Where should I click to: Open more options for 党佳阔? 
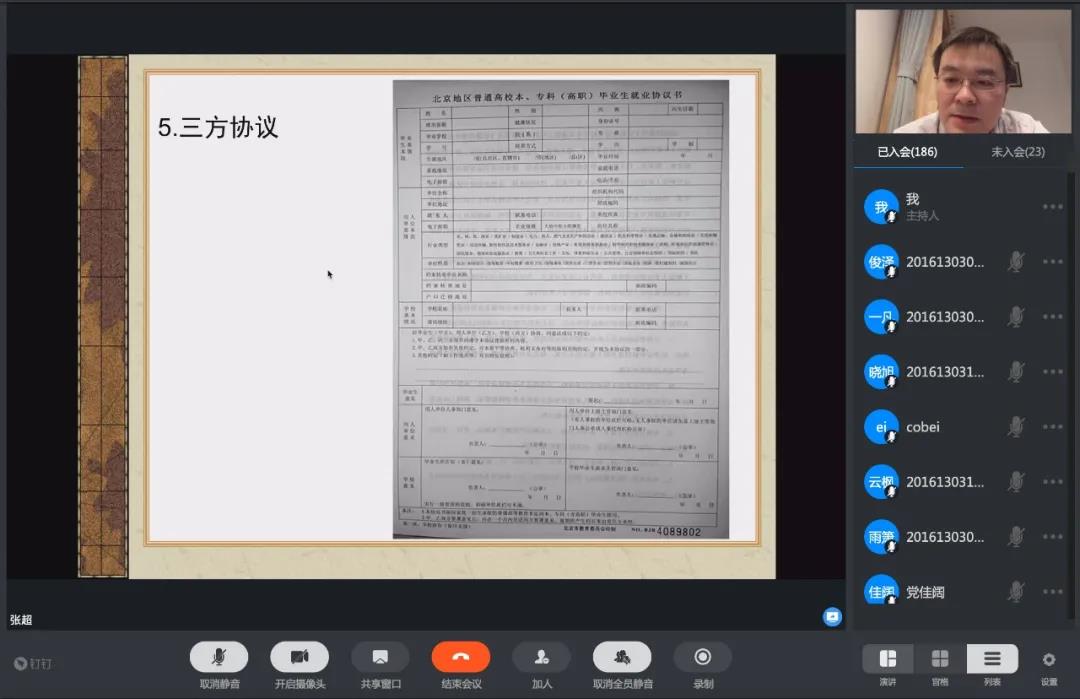click(1052, 592)
